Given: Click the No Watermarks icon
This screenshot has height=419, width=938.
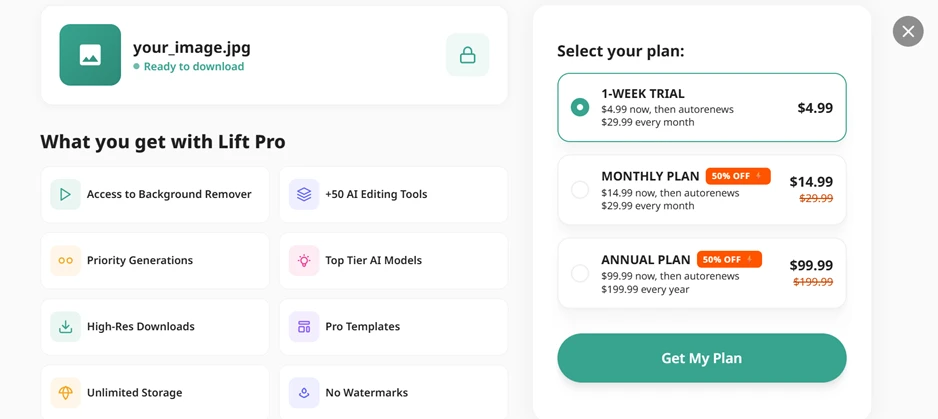Looking at the screenshot, I should [304, 393].
